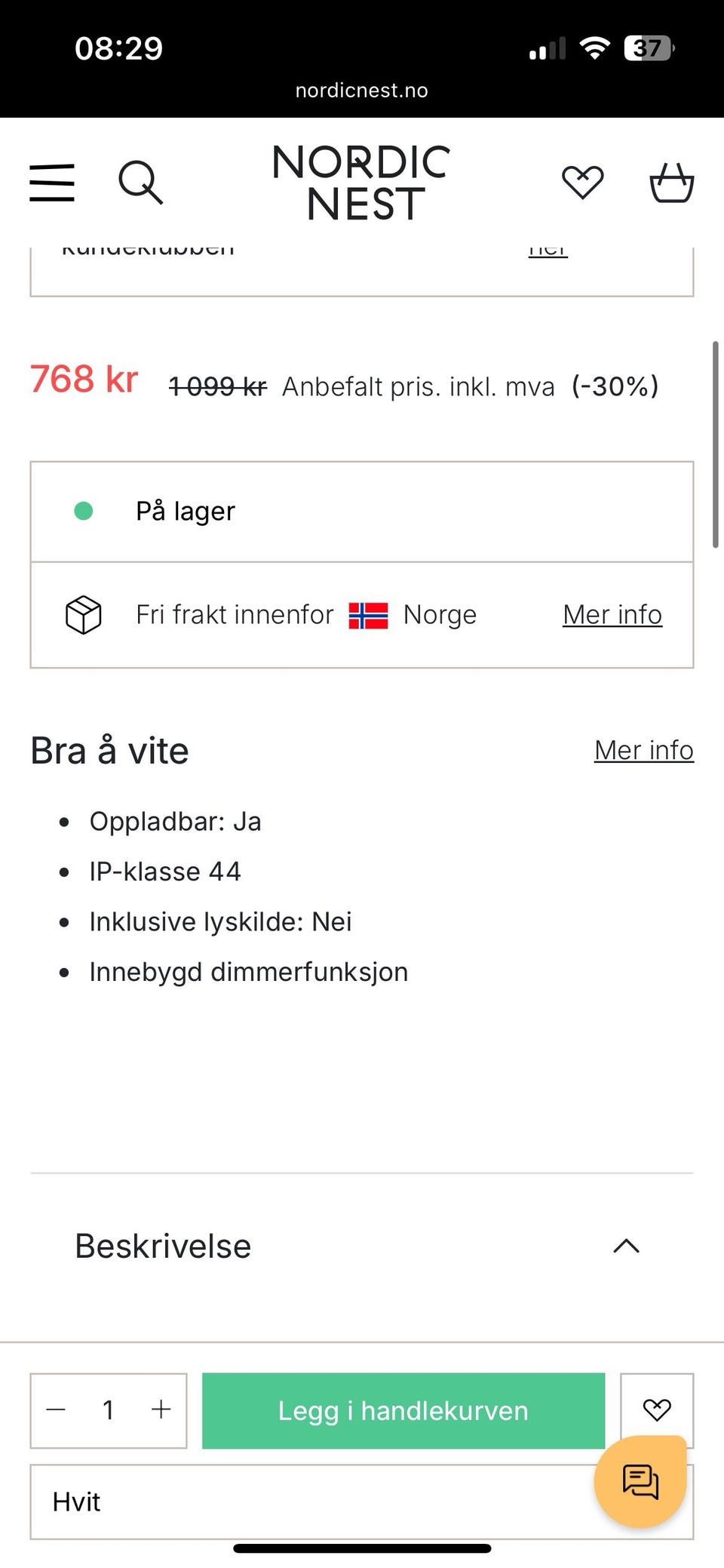
Task: Open the hamburger menu
Action: [x=52, y=183]
